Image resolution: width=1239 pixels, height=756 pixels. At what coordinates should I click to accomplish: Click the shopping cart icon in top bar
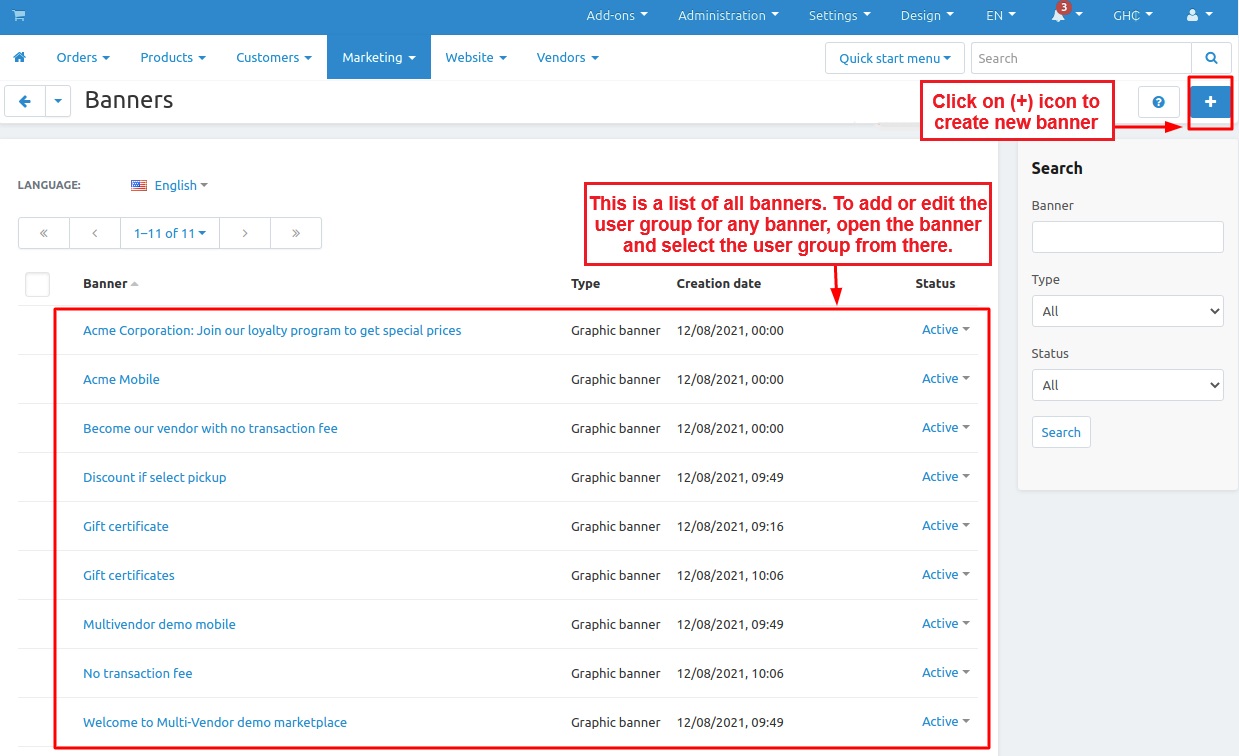tap(19, 16)
